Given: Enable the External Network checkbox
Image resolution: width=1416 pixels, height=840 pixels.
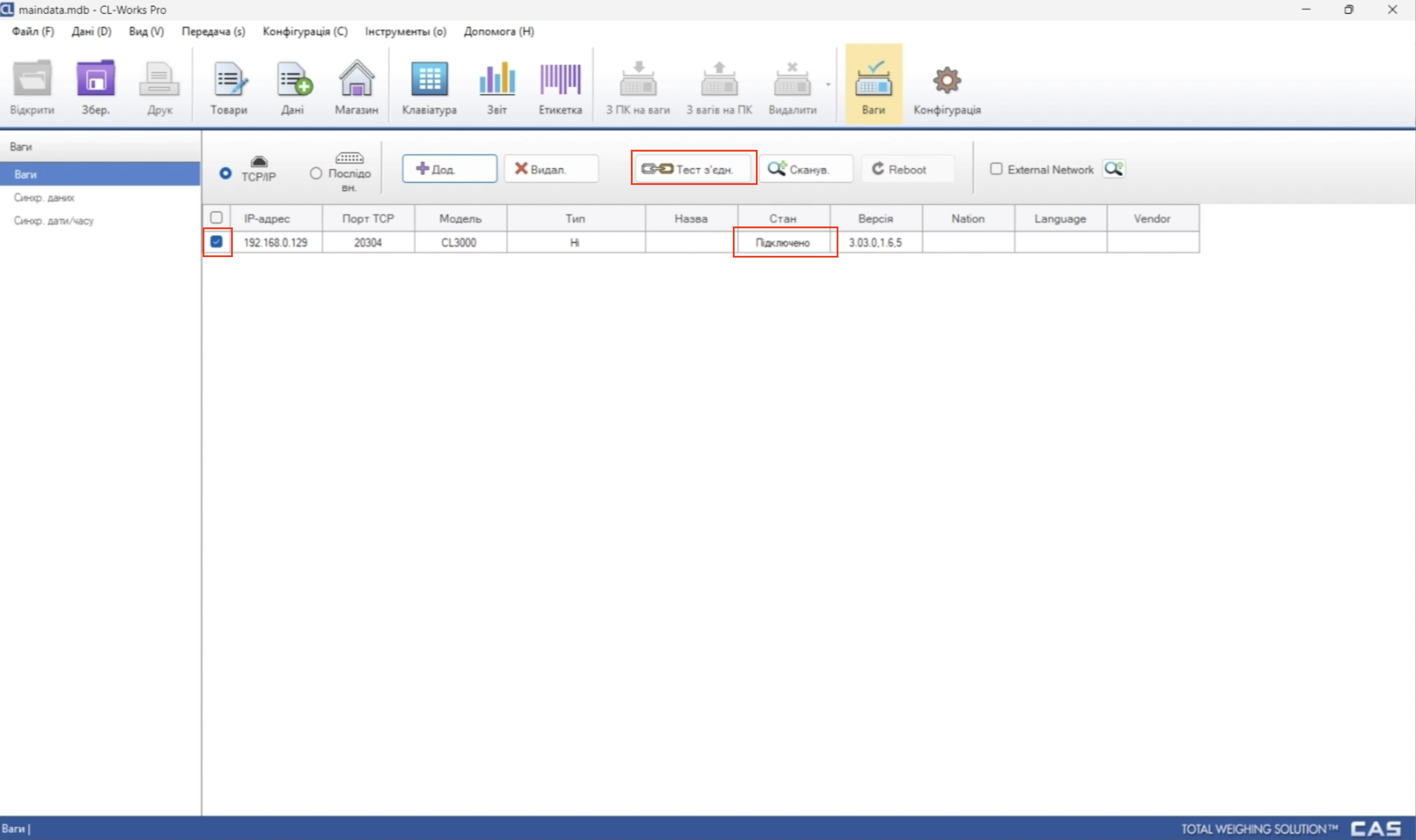Looking at the screenshot, I should tap(996, 169).
